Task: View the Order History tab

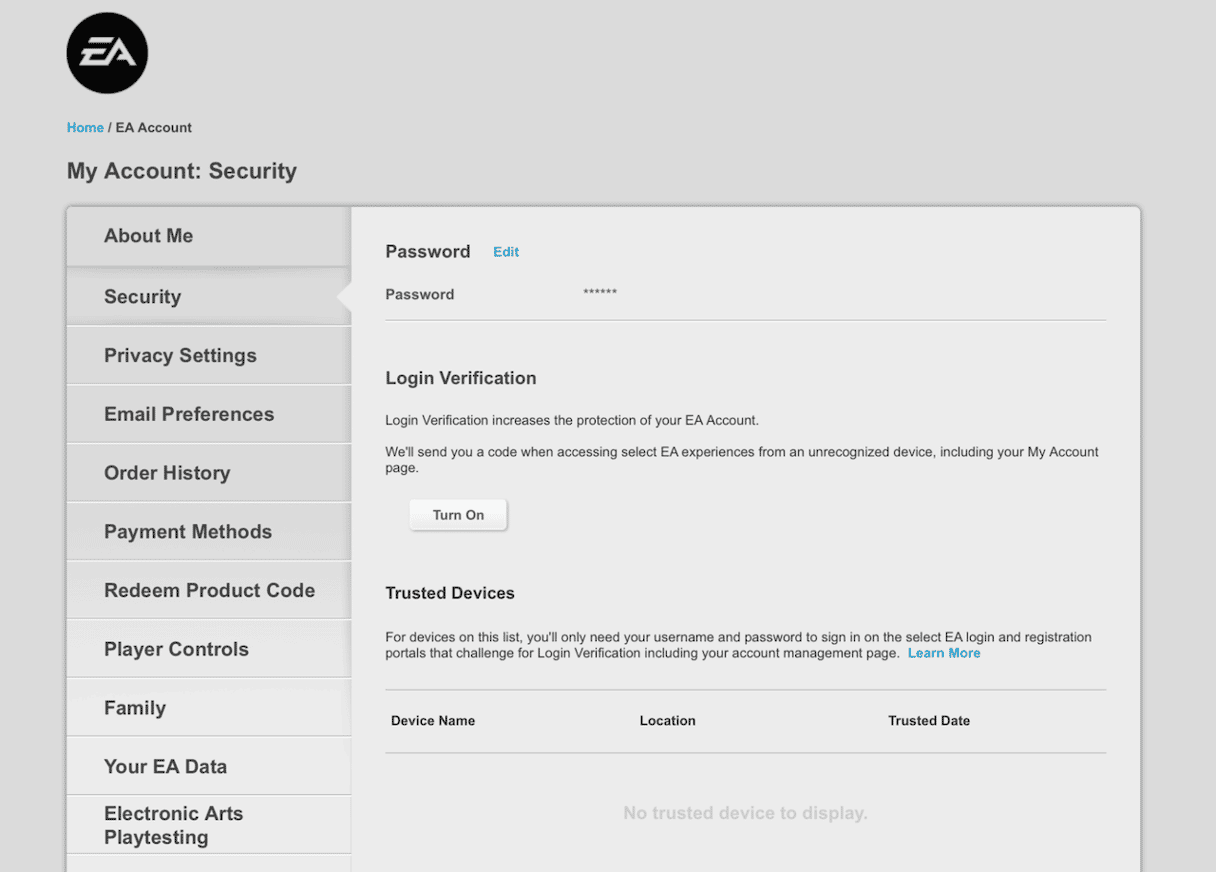Action: coord(167,473)
